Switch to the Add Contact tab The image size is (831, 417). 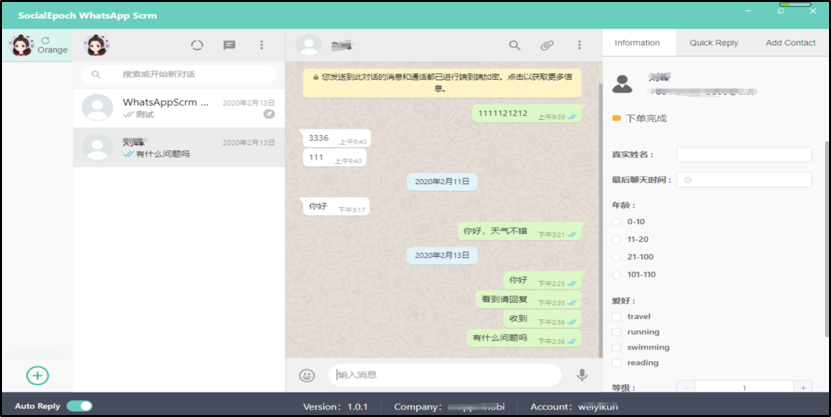(x=790, y=43)
